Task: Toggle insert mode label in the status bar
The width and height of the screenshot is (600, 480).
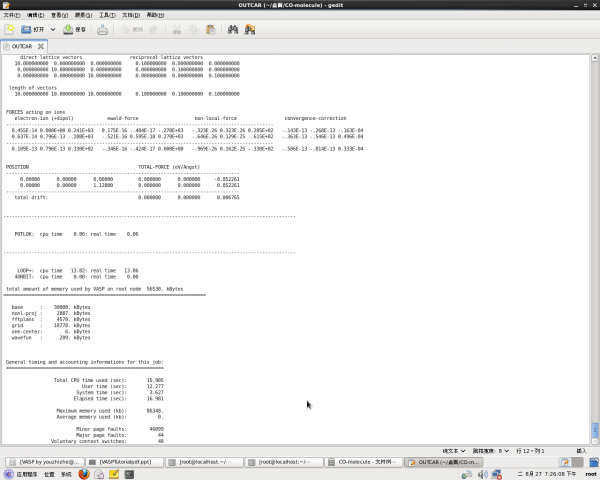Action: (581, 451)
